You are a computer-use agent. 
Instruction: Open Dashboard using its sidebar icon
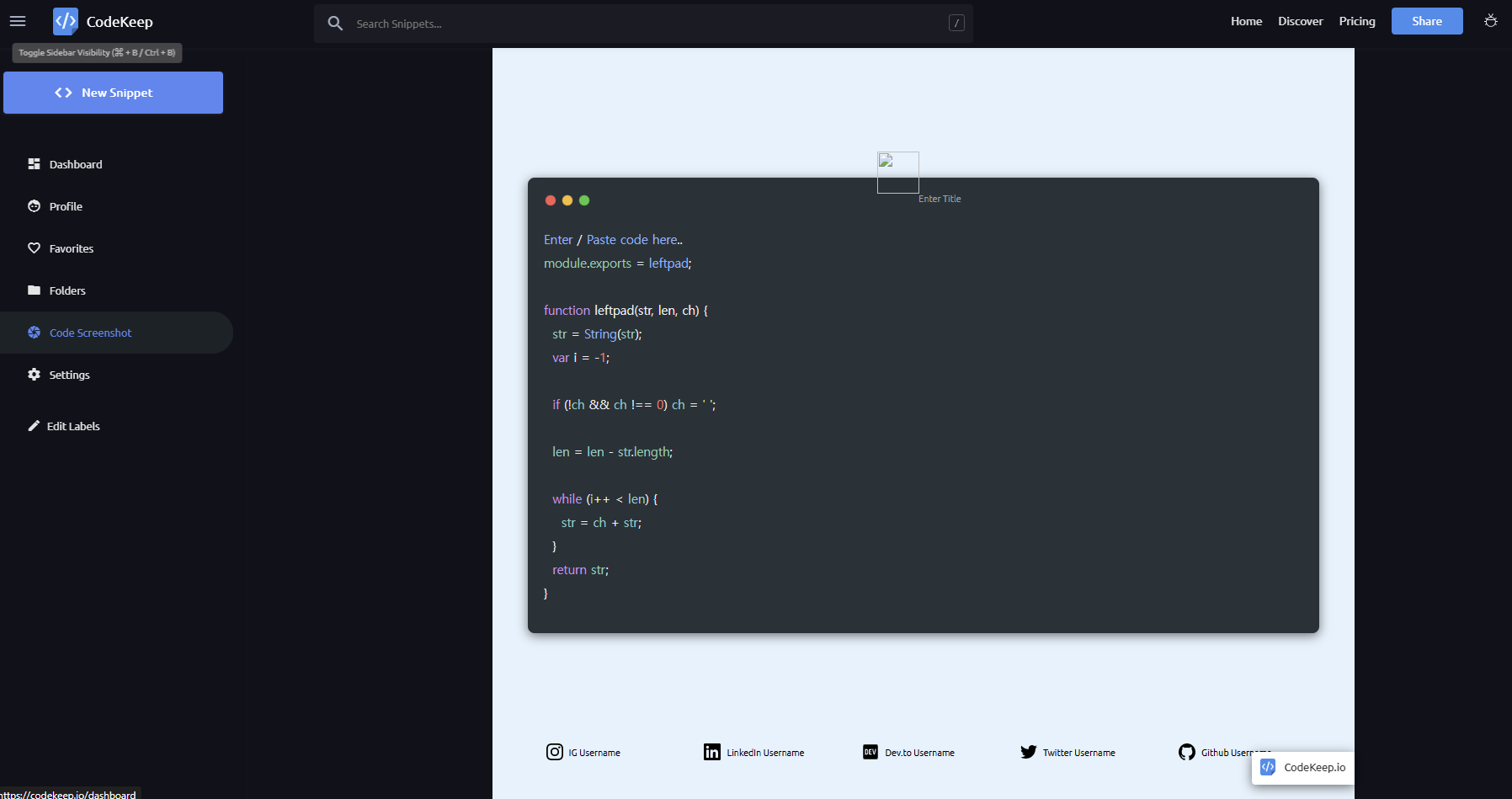pyautogui.click(x=34, y=163)
